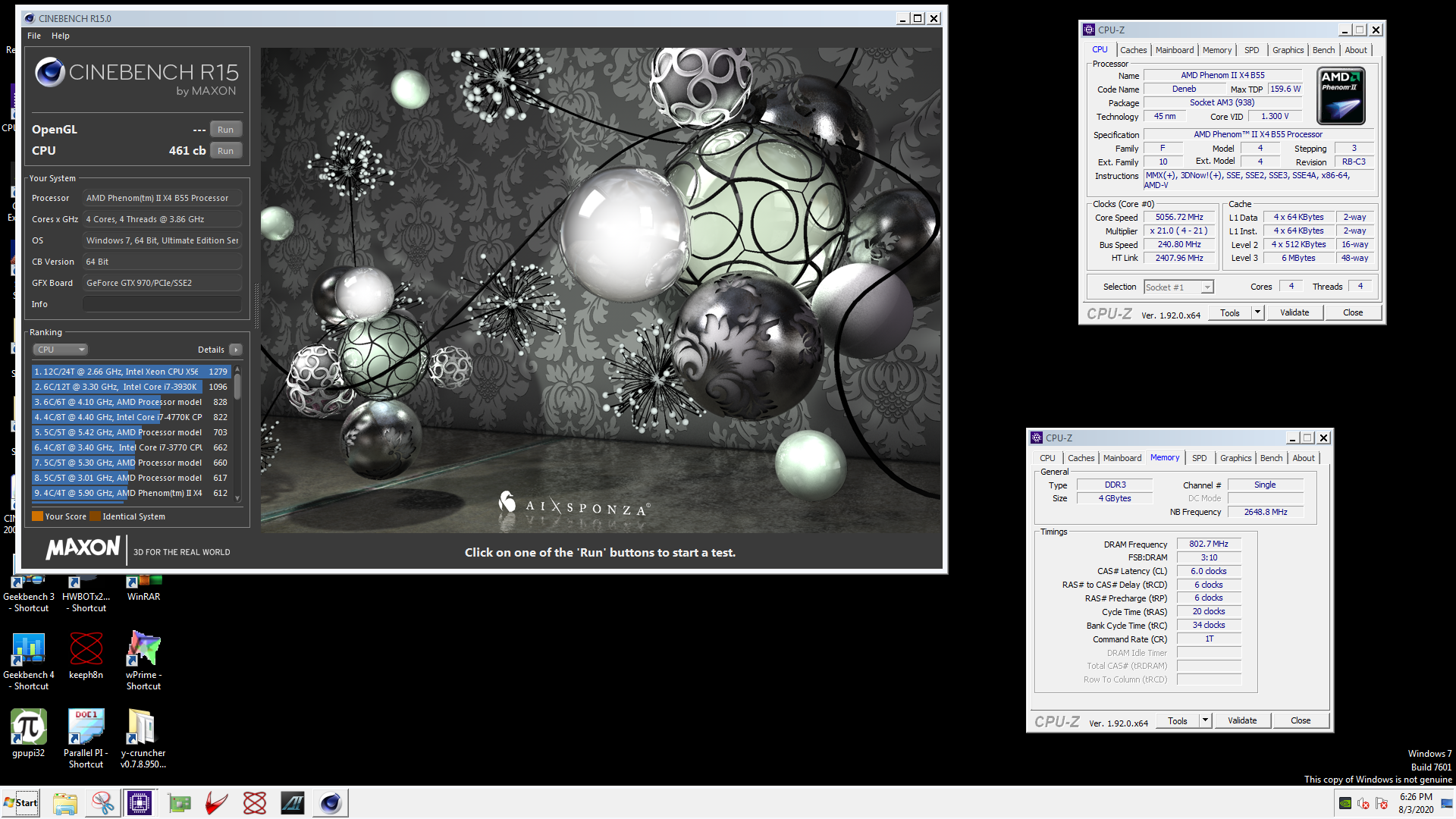This screenshot has width=1456, height=819.
Task: Expand ranking Details arrow
Action: 236,350
